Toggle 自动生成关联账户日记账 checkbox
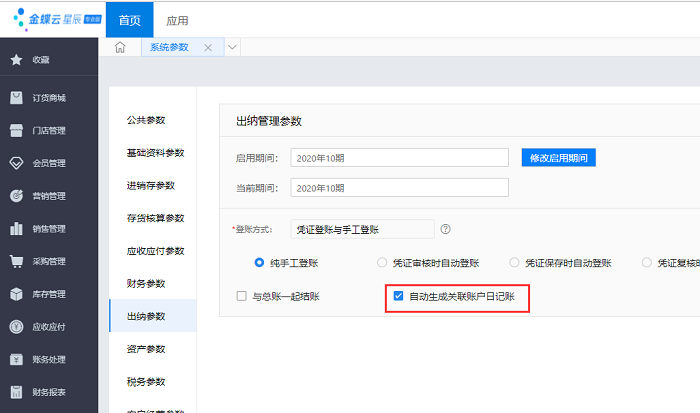The image size is (700, 413). point(399,297)
